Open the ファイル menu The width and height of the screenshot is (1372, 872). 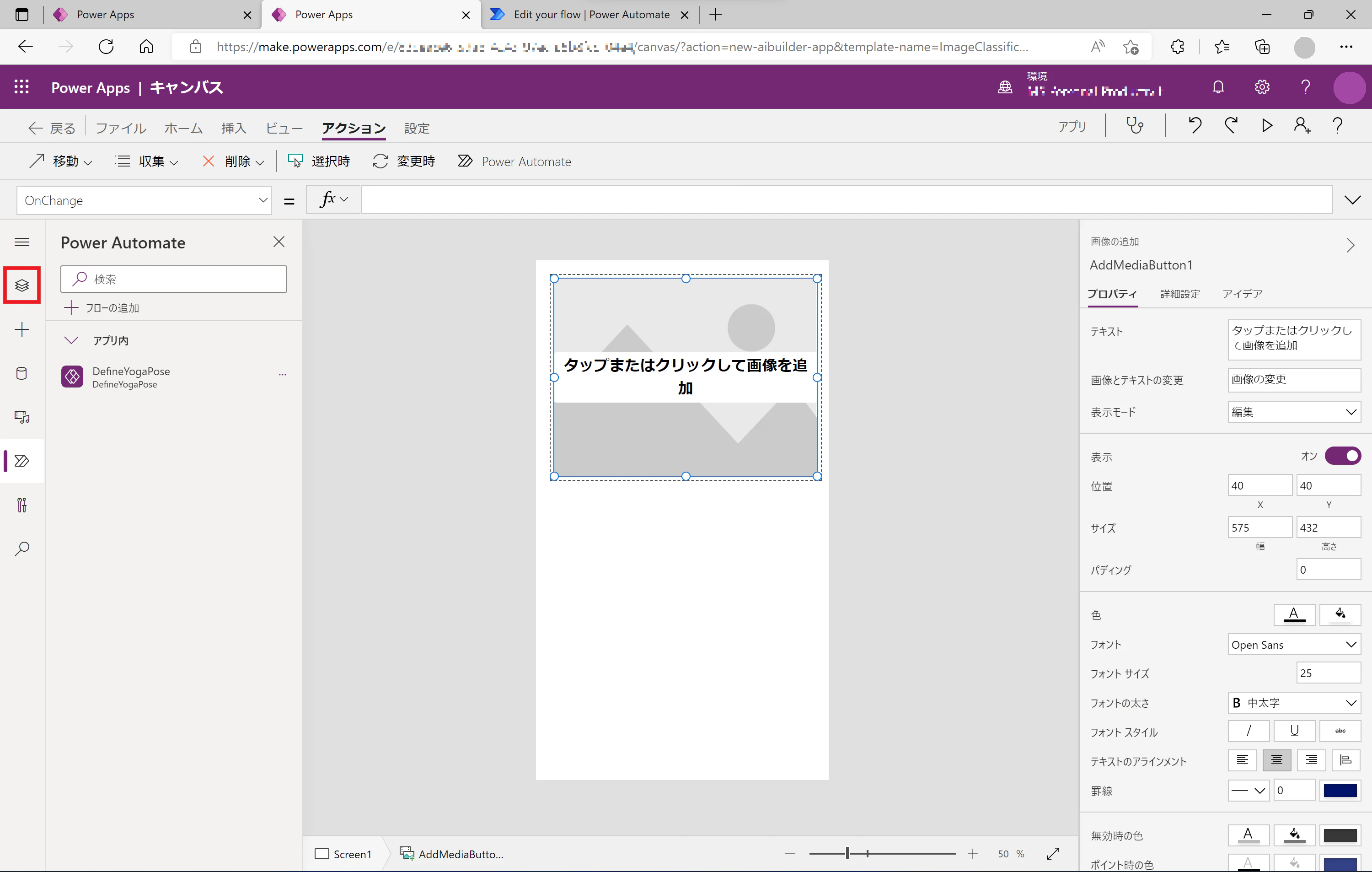coord(121,128)
